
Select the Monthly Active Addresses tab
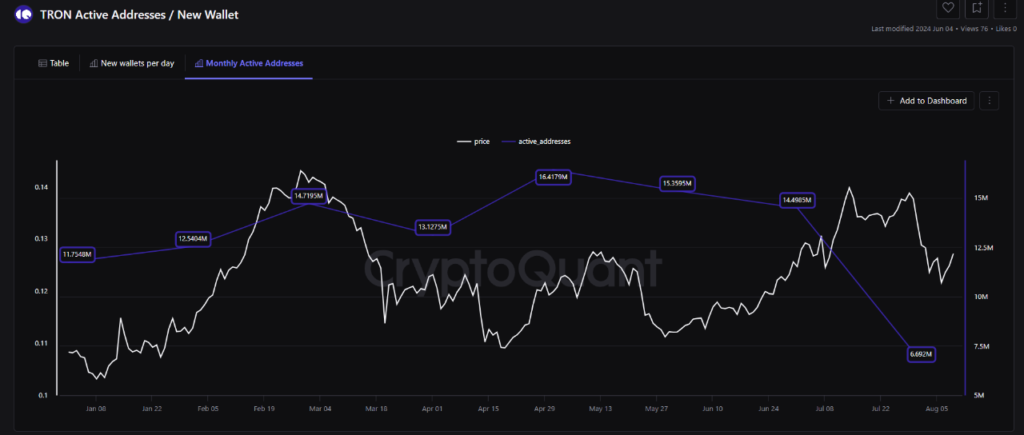click(249, 63)
